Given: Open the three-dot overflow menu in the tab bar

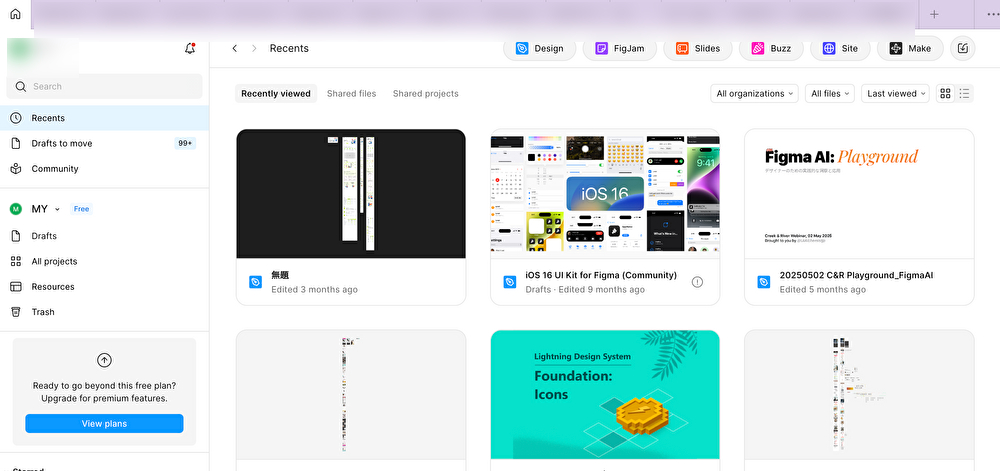Looking at the screenshot, I should click(993, 14).
